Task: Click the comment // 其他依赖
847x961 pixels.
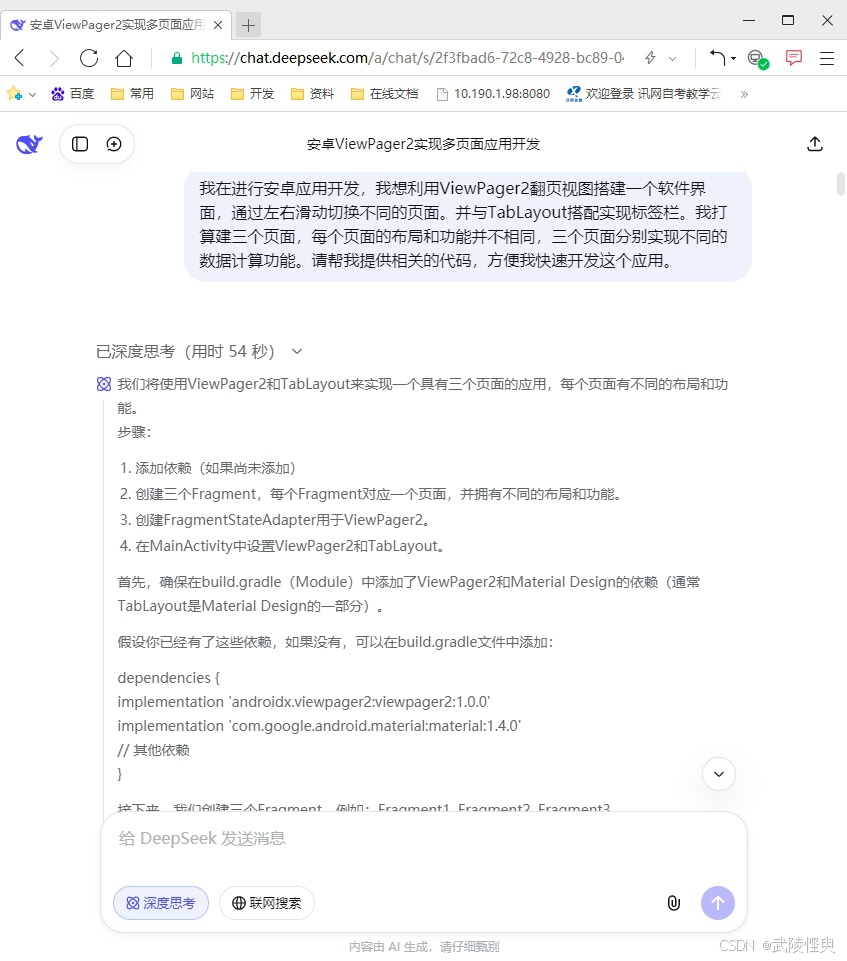Action: pyautogui.click(x=154, y=750)
